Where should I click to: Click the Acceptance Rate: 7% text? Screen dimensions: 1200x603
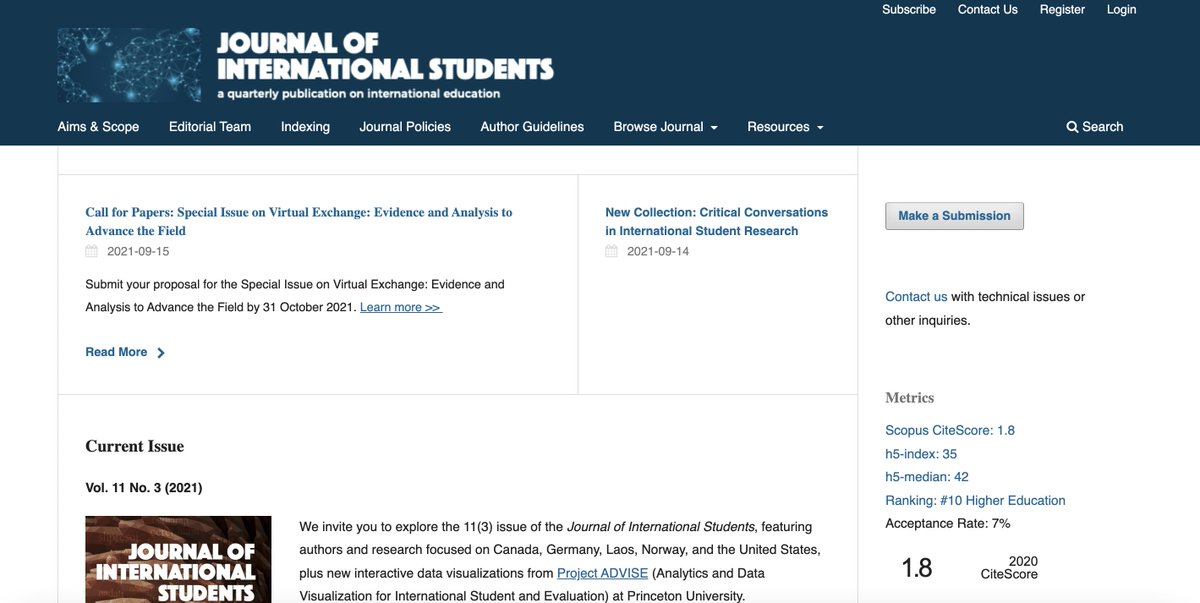948,523
